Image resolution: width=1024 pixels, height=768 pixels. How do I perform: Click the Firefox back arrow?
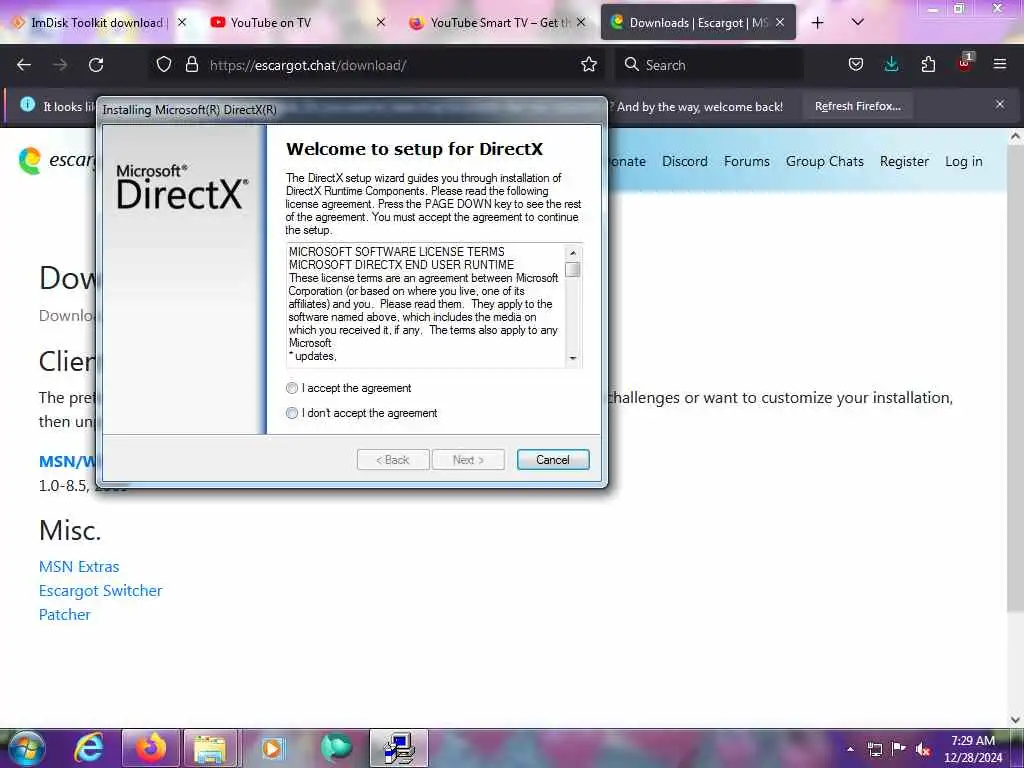pos(24,65)
